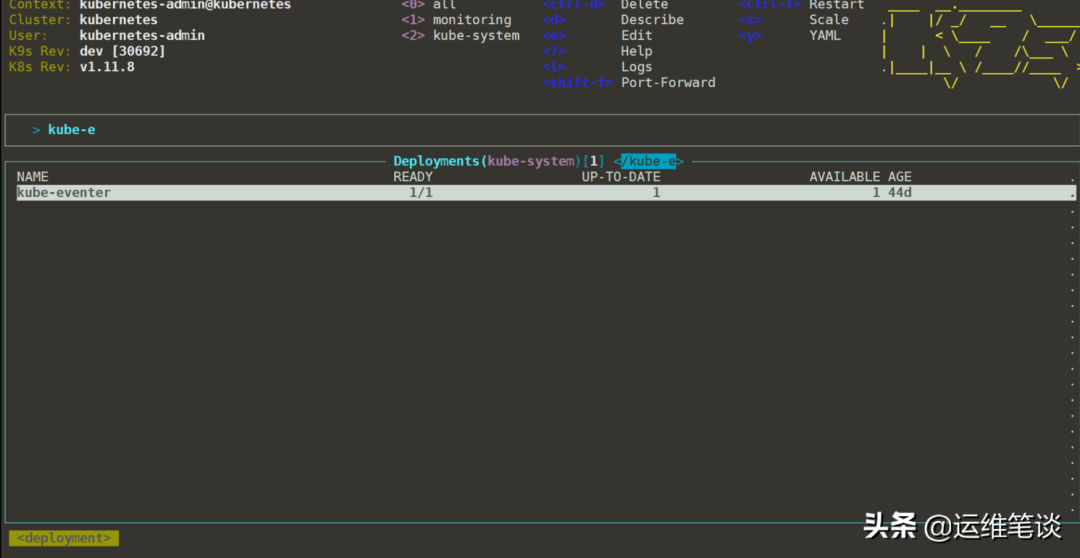Click the Context kubernetes-admin@kubernetes value
Image resolution: width=1080 pixels, height=558 pixels.
pos(185,5)
